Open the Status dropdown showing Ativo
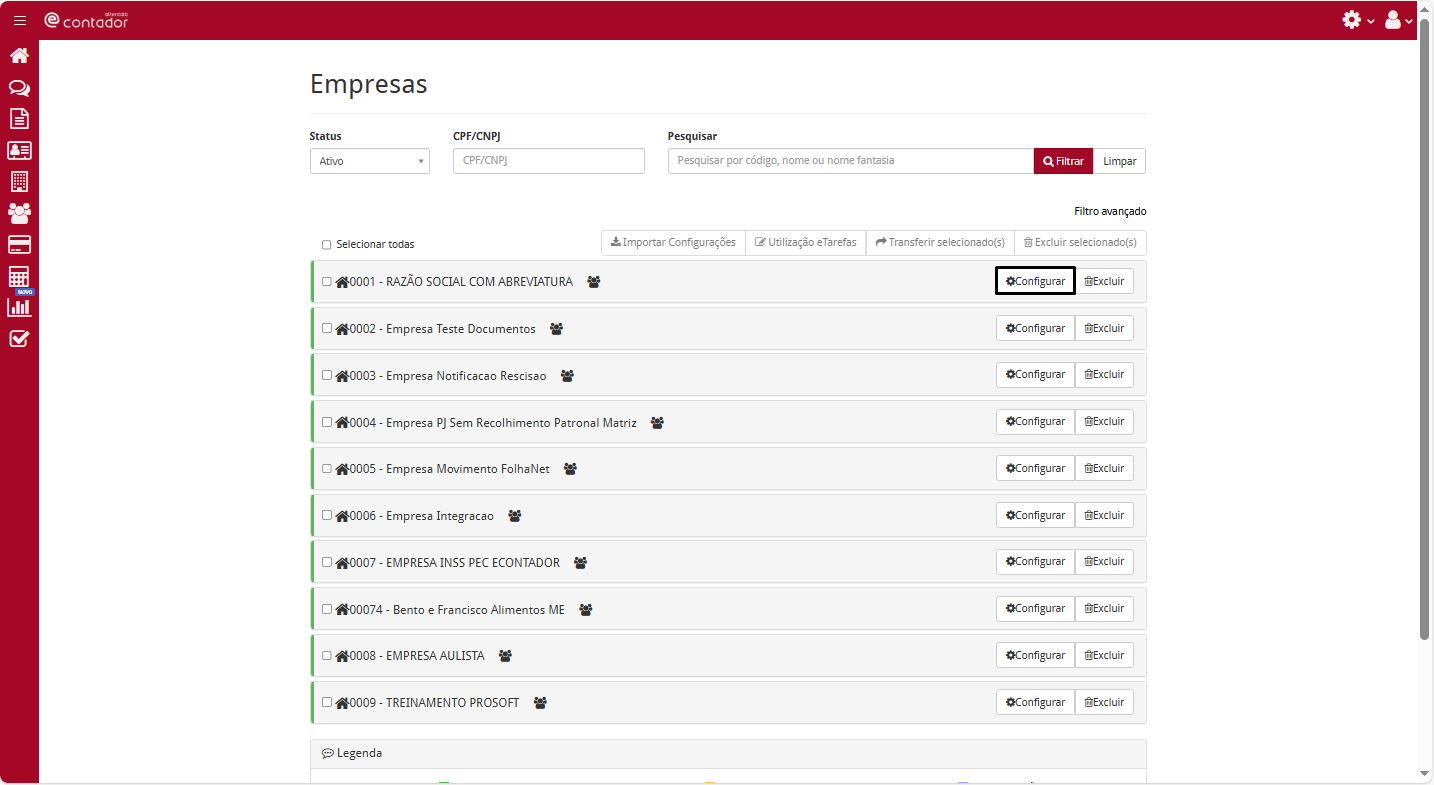The height and width of the screenshot is (785, 1434). pyautogui.click(x=370, y=161)
